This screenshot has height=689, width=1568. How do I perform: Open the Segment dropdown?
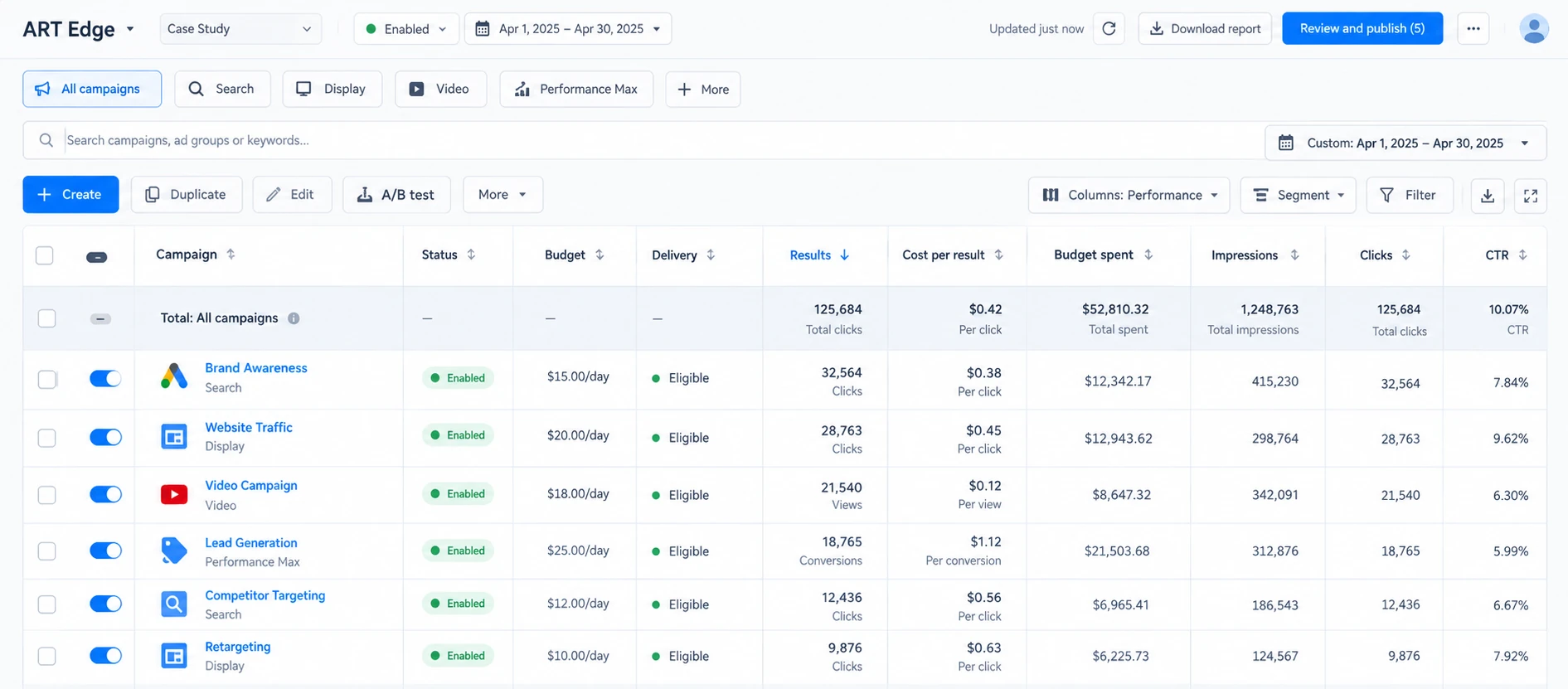tap(1298, 195)
